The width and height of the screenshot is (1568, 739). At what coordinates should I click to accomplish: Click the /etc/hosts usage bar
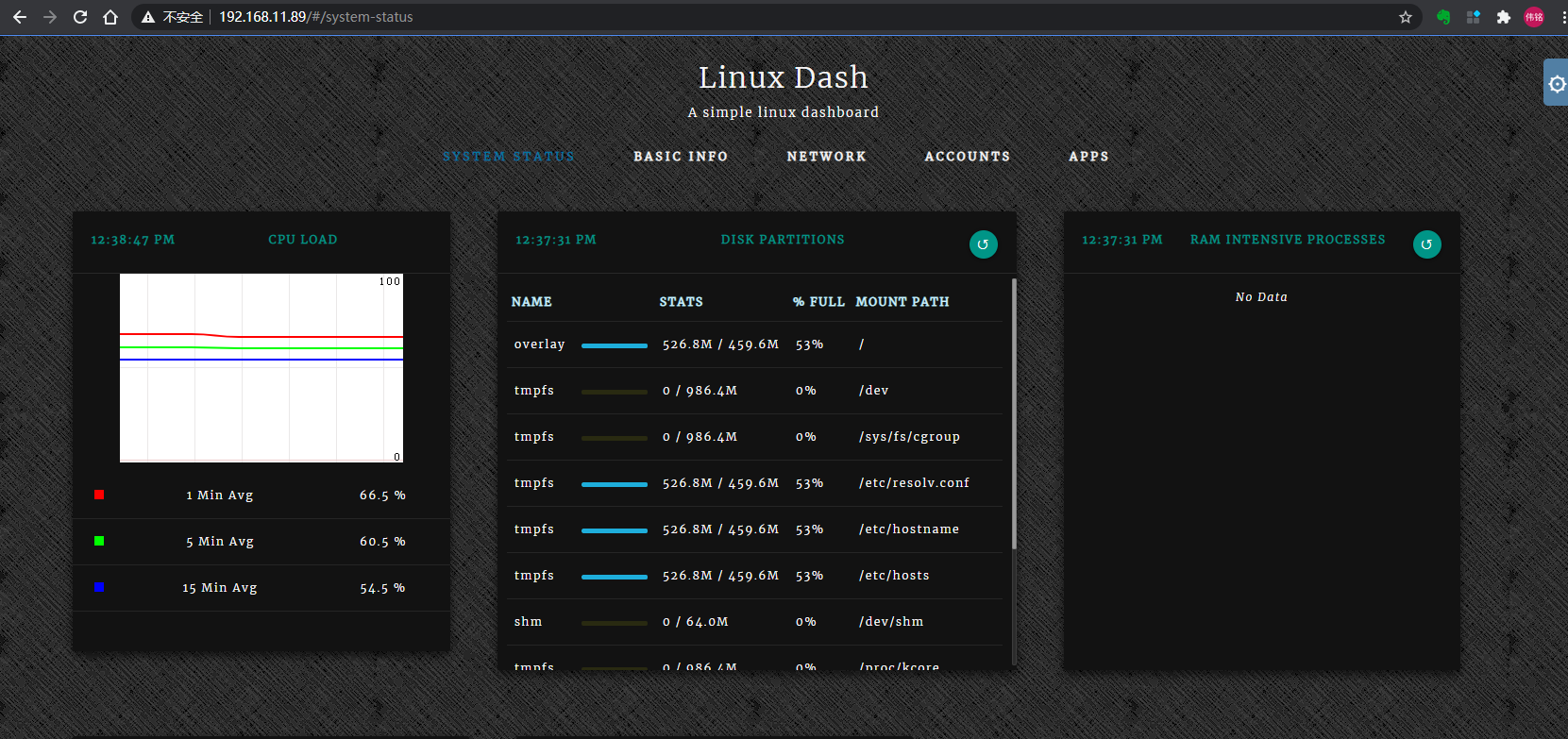pos(615,577)
